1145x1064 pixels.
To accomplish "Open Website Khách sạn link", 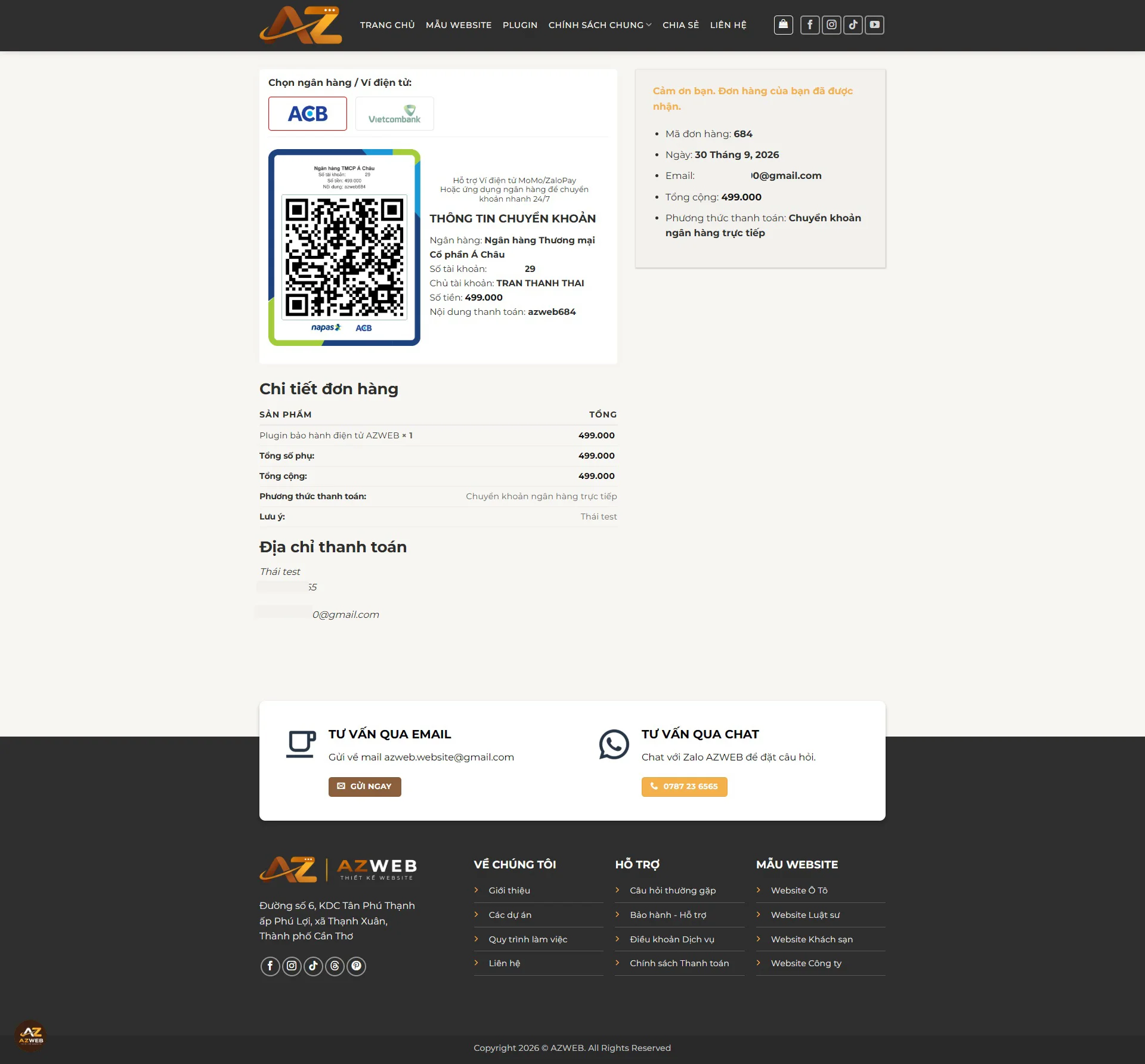I will 812,939.
